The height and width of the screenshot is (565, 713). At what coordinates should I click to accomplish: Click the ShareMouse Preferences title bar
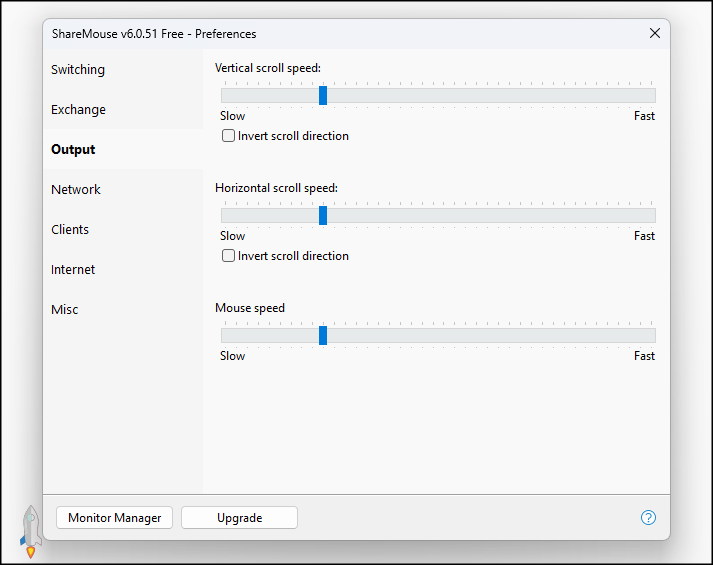[x=300, y=33]
